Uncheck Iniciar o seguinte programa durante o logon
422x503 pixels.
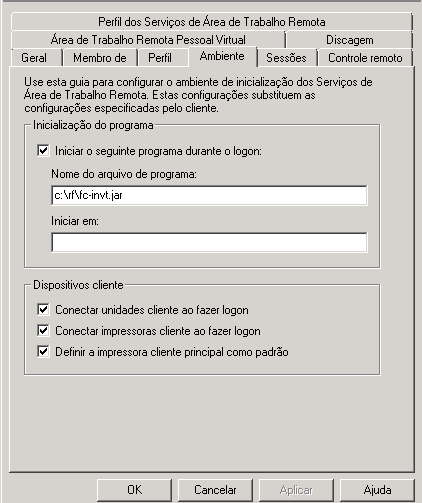click(x=43, y=151)
